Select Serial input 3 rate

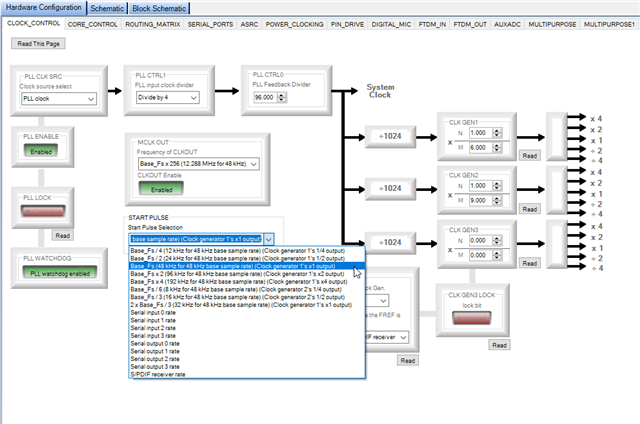pos(247,336)
